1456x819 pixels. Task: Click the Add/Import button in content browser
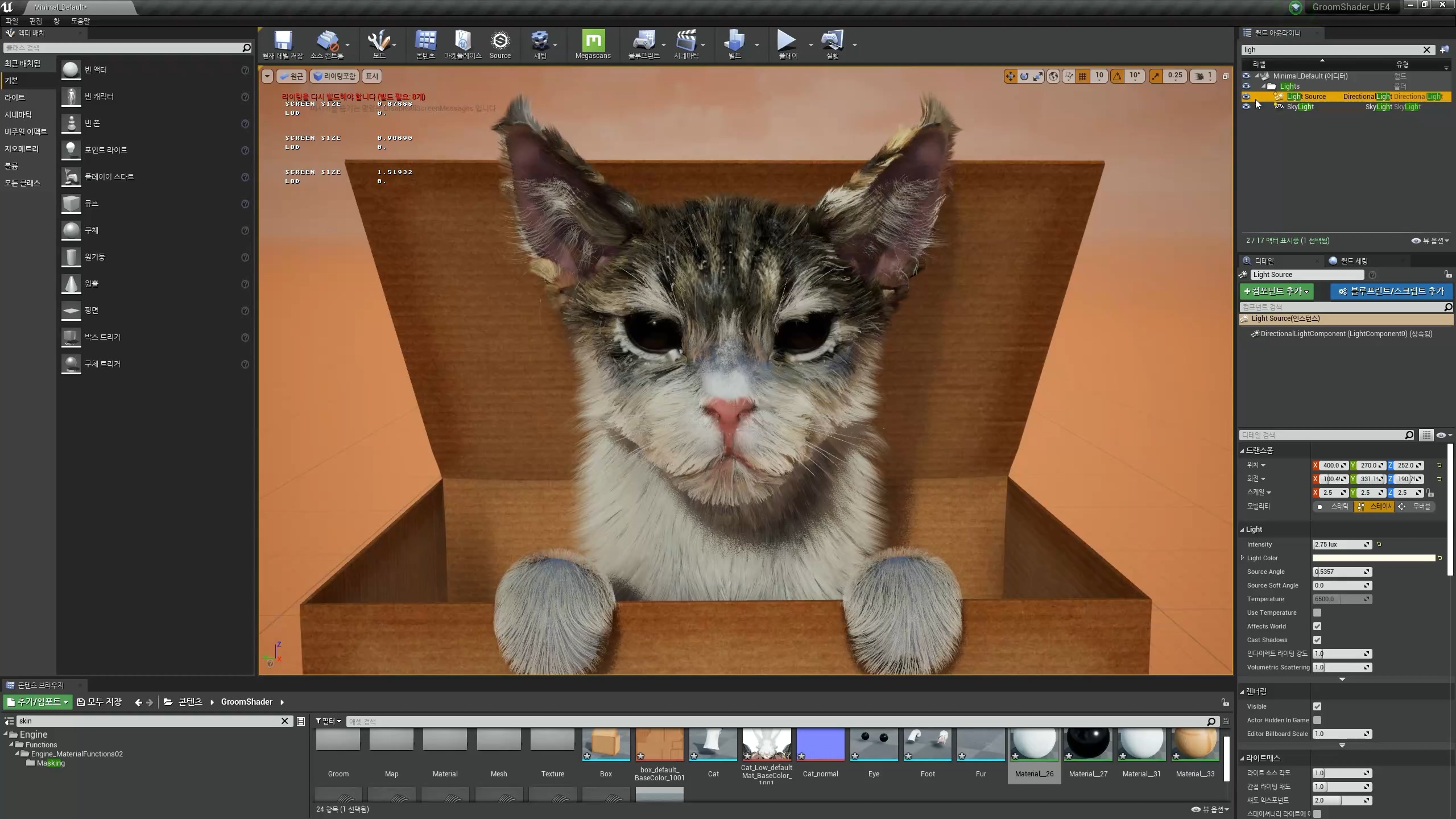pyautogui.click(x=38, y=702)
